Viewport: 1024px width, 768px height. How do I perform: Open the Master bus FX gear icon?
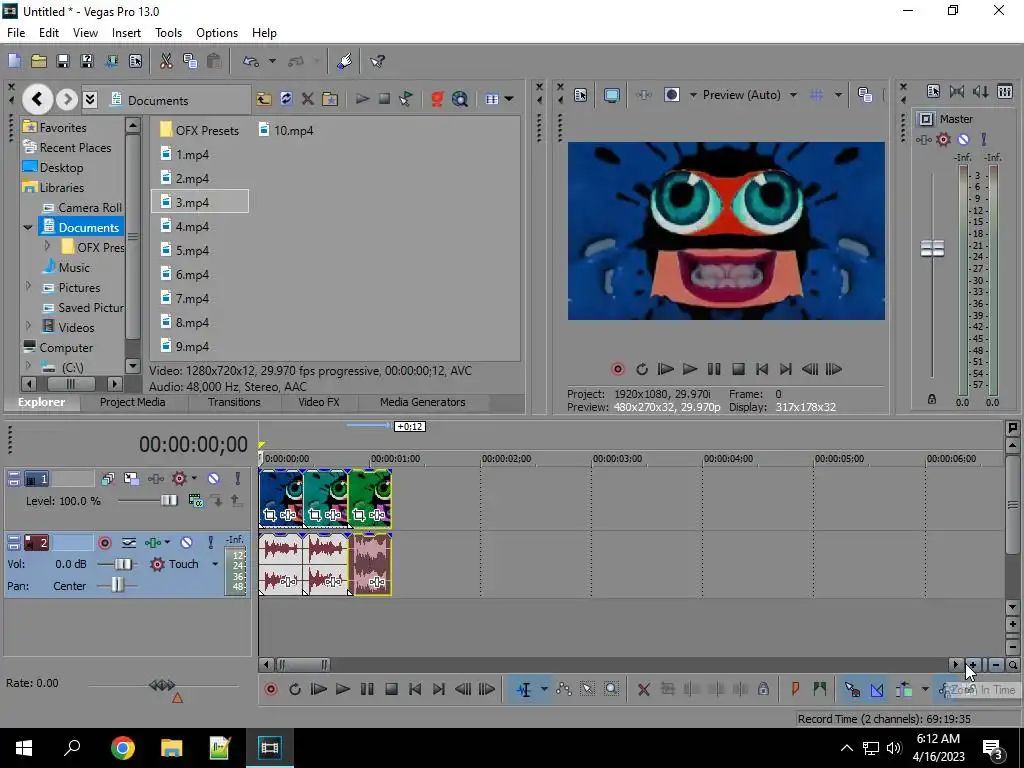943,139
